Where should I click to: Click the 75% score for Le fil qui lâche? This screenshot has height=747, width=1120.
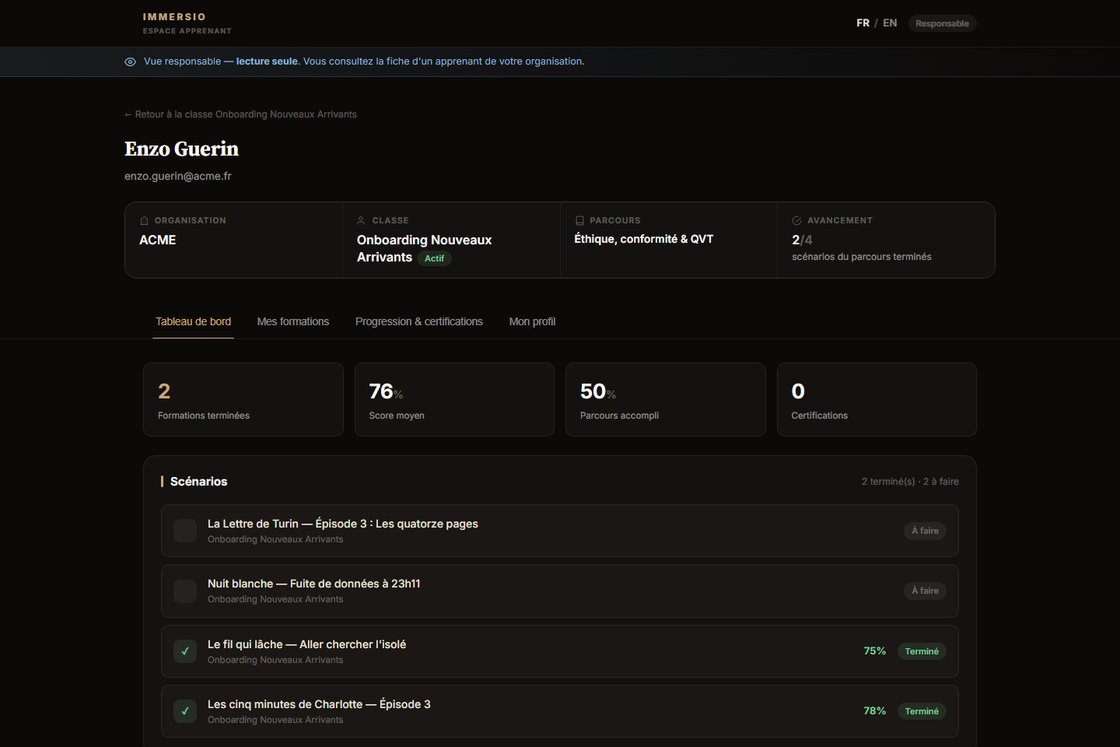point(874,651)
